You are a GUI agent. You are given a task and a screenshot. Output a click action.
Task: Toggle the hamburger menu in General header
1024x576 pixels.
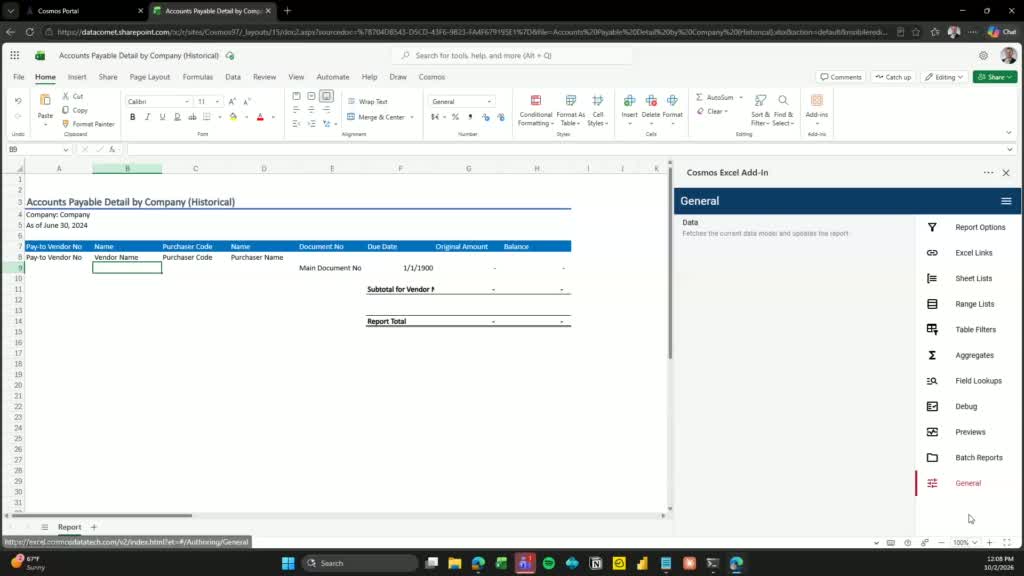coord(1006,201)
